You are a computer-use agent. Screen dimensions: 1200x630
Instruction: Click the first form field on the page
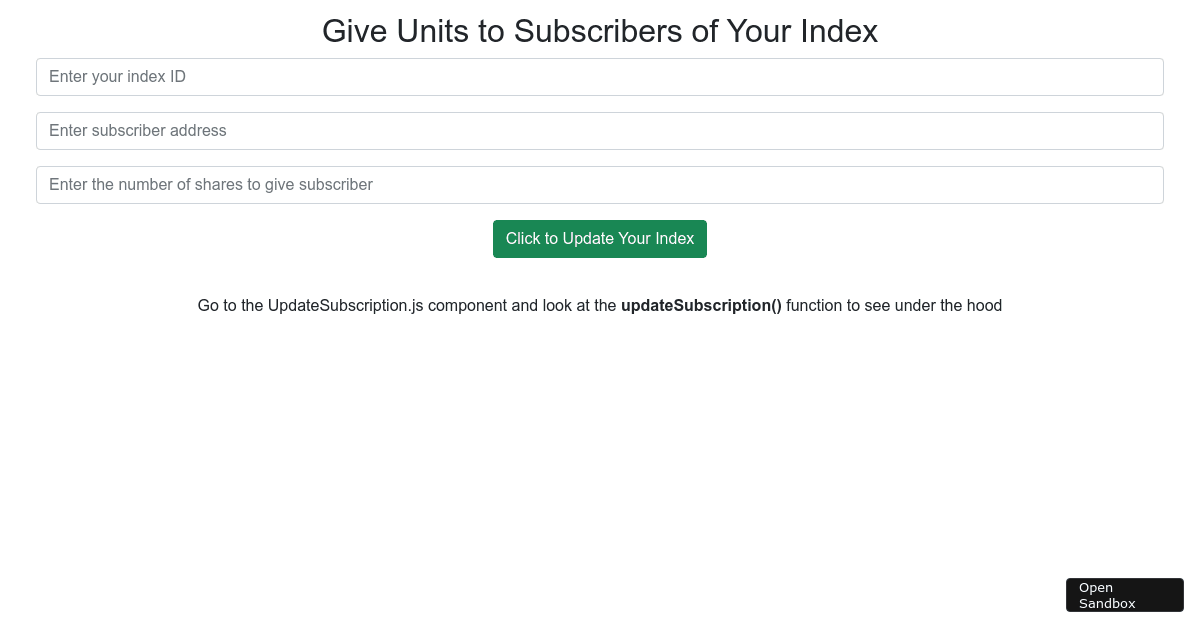tap(600, 77)
